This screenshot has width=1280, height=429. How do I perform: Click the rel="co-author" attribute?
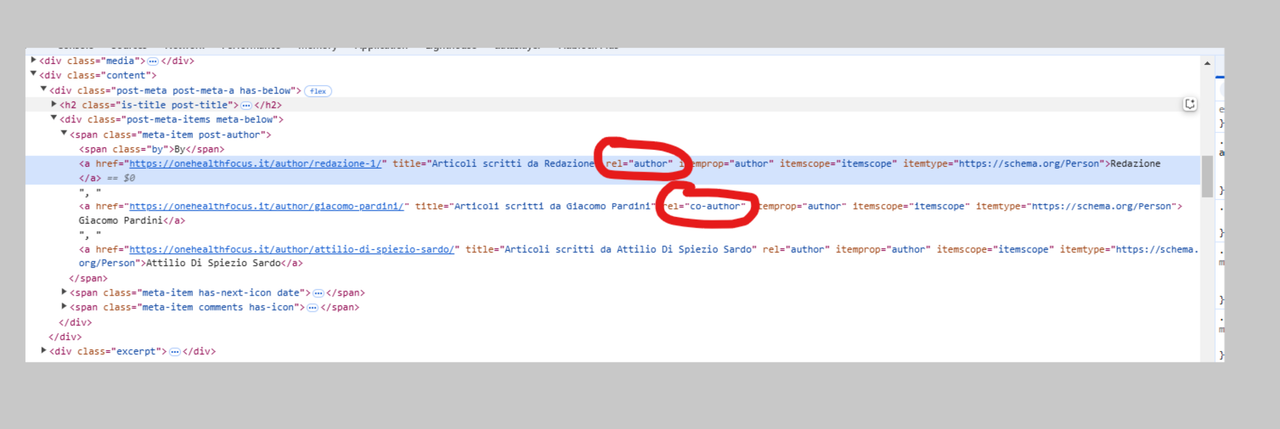pos(706,207)
